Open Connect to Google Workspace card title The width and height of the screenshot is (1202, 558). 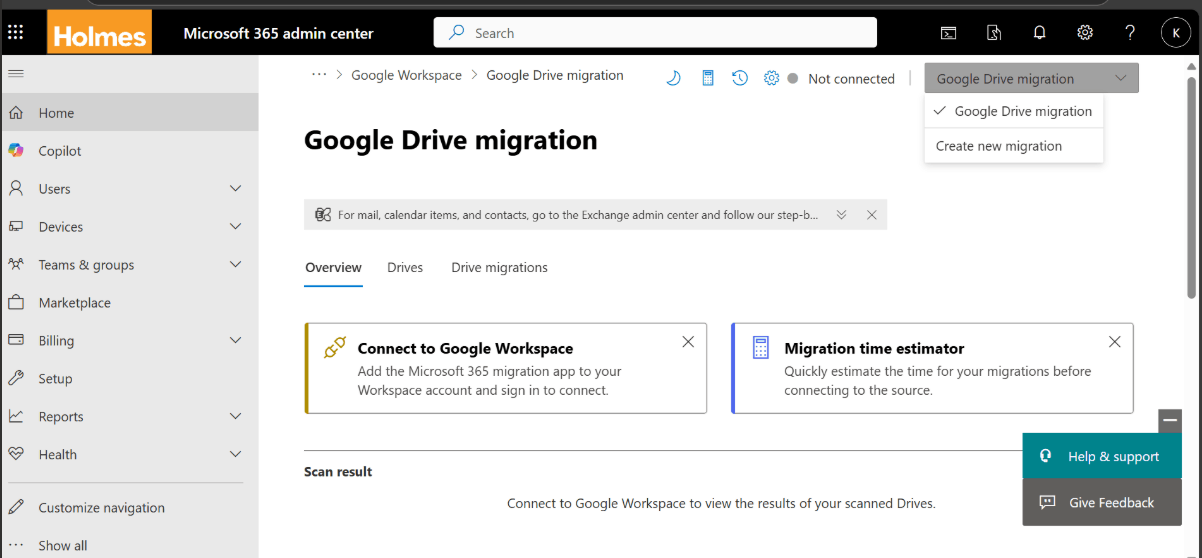465,348
